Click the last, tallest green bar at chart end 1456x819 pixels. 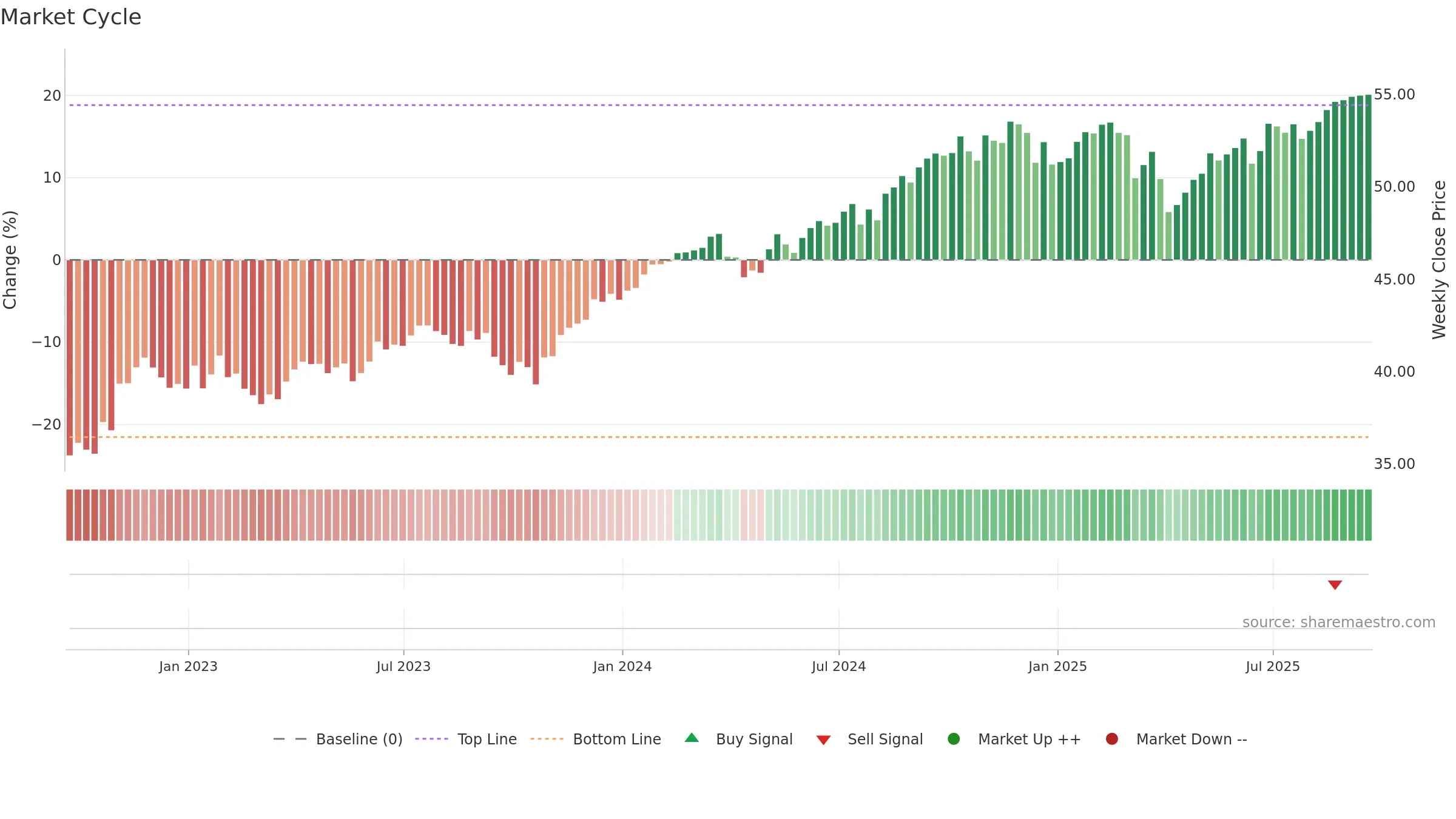(x=1368, y=177)
